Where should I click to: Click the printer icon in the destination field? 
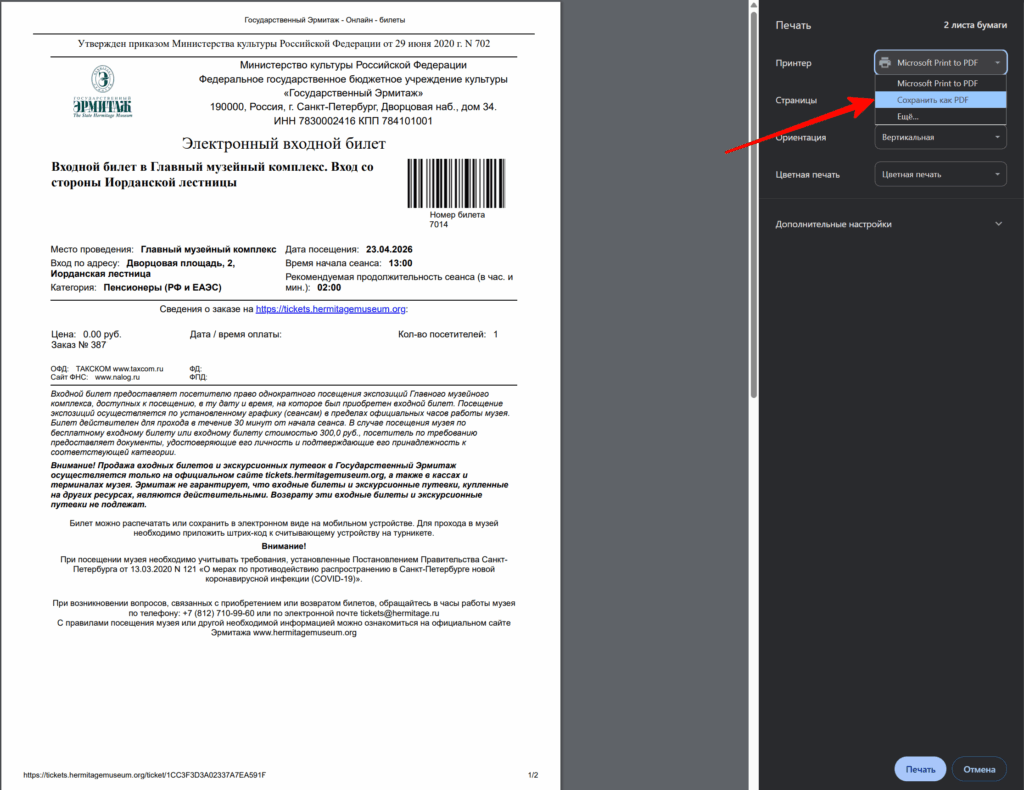pyautogui.click(x=885, y=63)
